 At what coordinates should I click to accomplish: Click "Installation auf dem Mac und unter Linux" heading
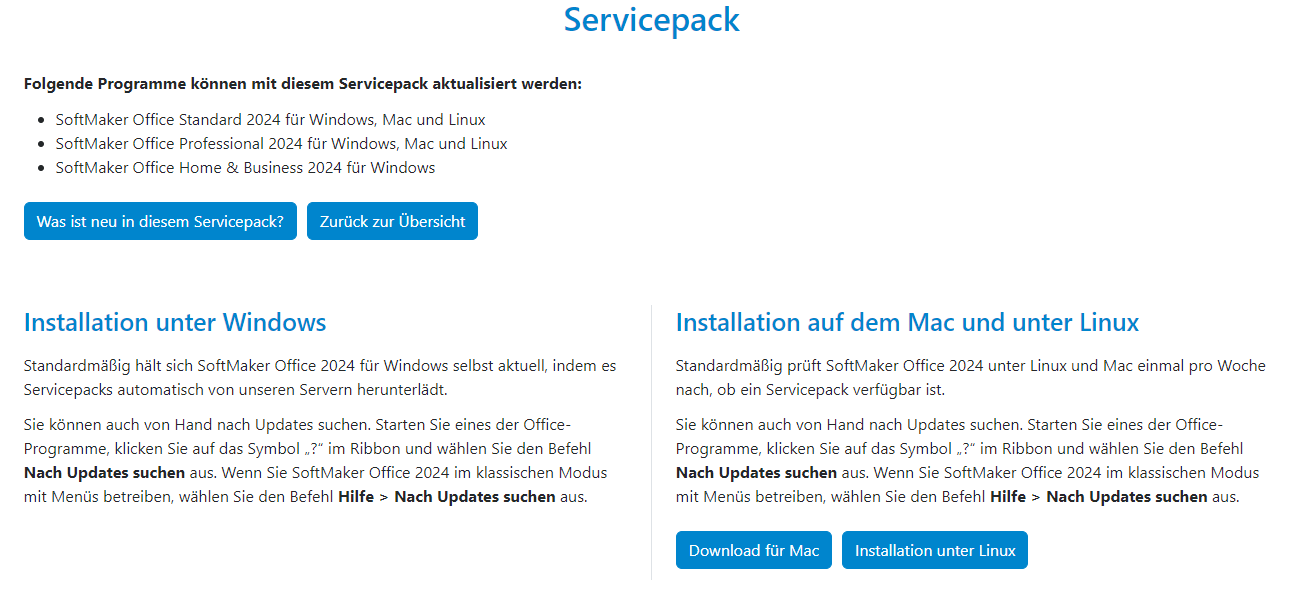[x=907, y=322]
